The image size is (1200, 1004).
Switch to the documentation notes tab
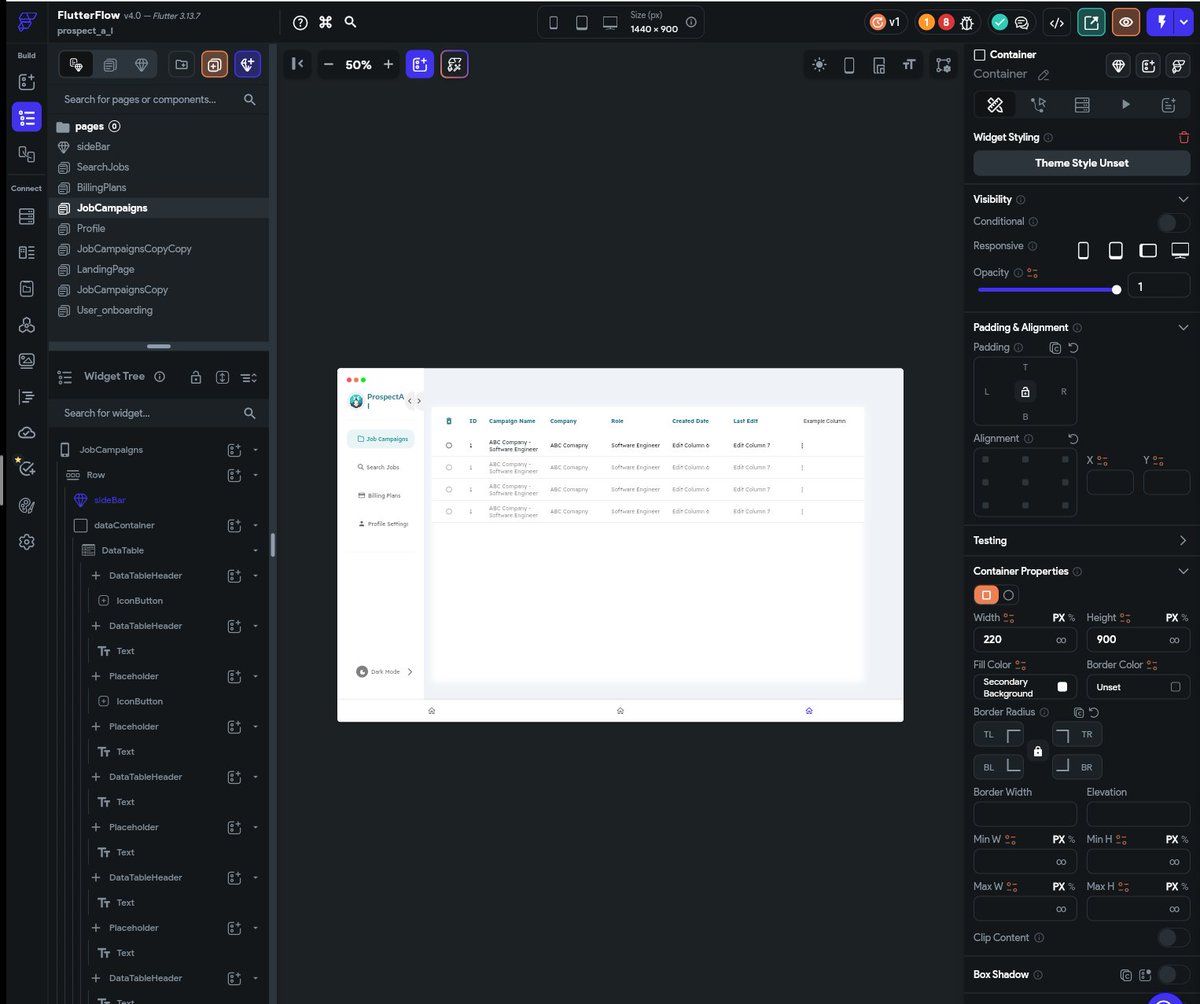tap(1168, 104)
